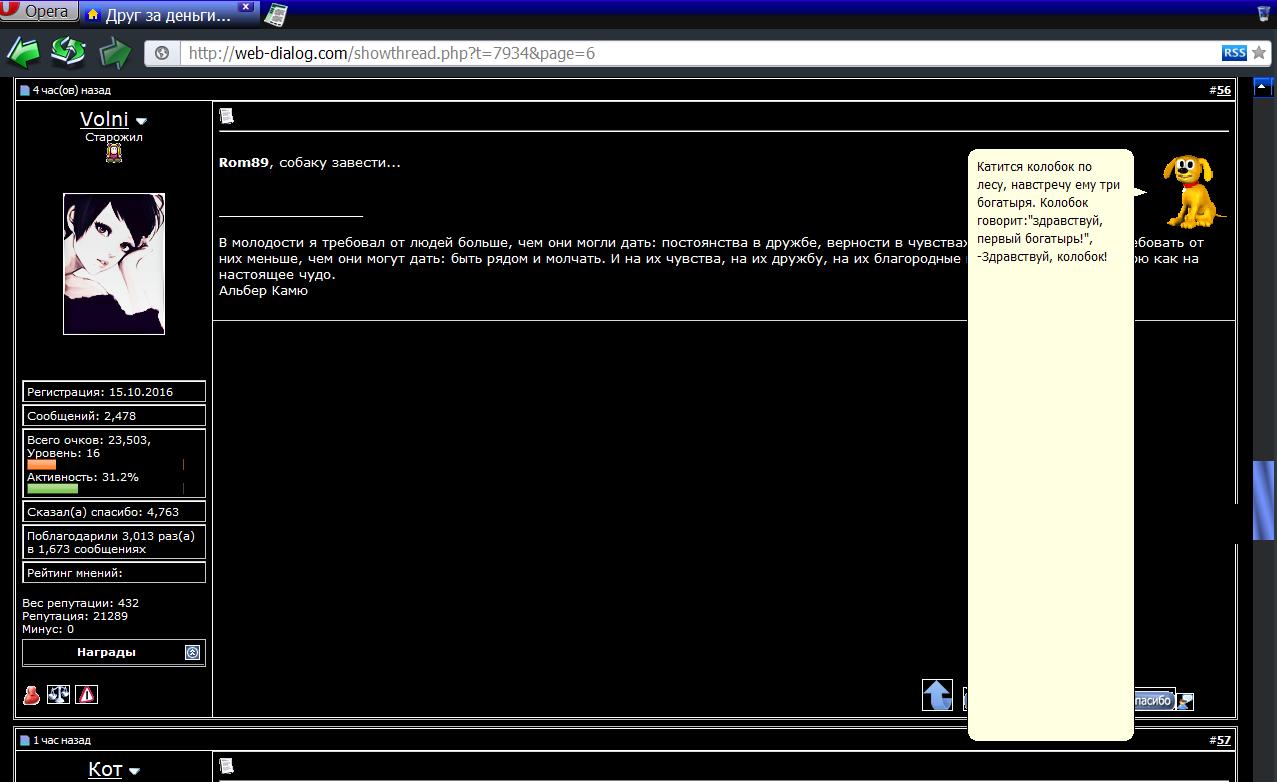Reload the page with the refresh icon
This screenshot has height=782, width=1277.
point(68,51)
